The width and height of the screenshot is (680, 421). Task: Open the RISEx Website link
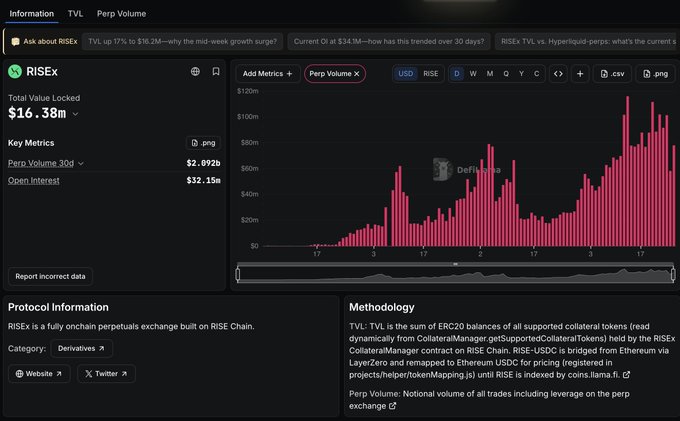(39, 373)
